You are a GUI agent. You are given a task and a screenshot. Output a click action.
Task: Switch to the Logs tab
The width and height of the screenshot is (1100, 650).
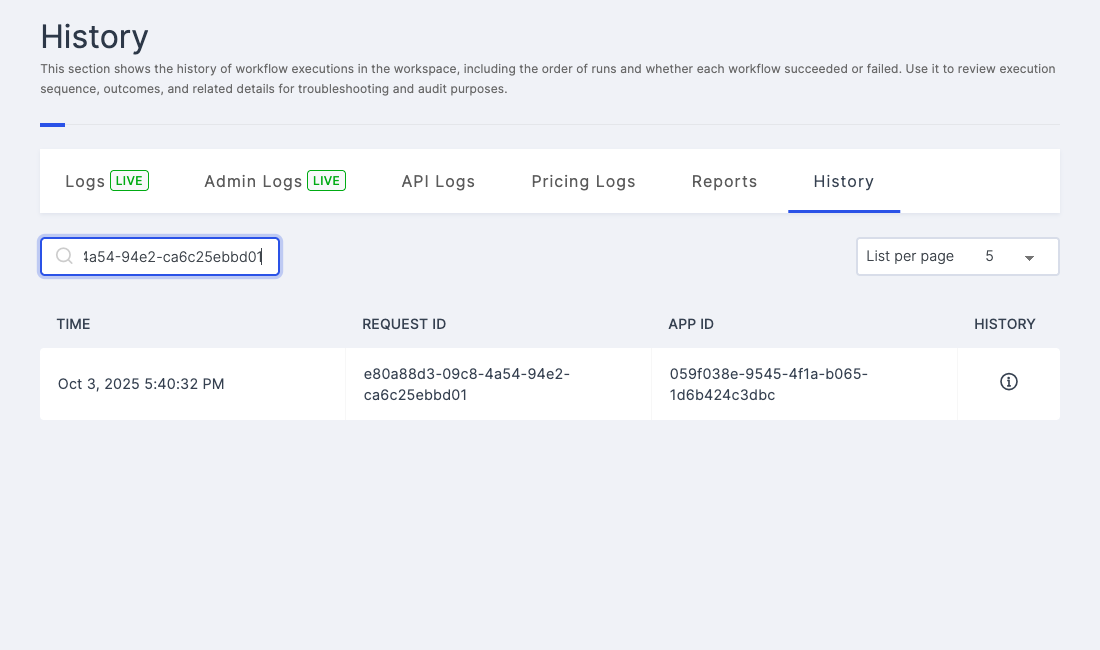85,182
